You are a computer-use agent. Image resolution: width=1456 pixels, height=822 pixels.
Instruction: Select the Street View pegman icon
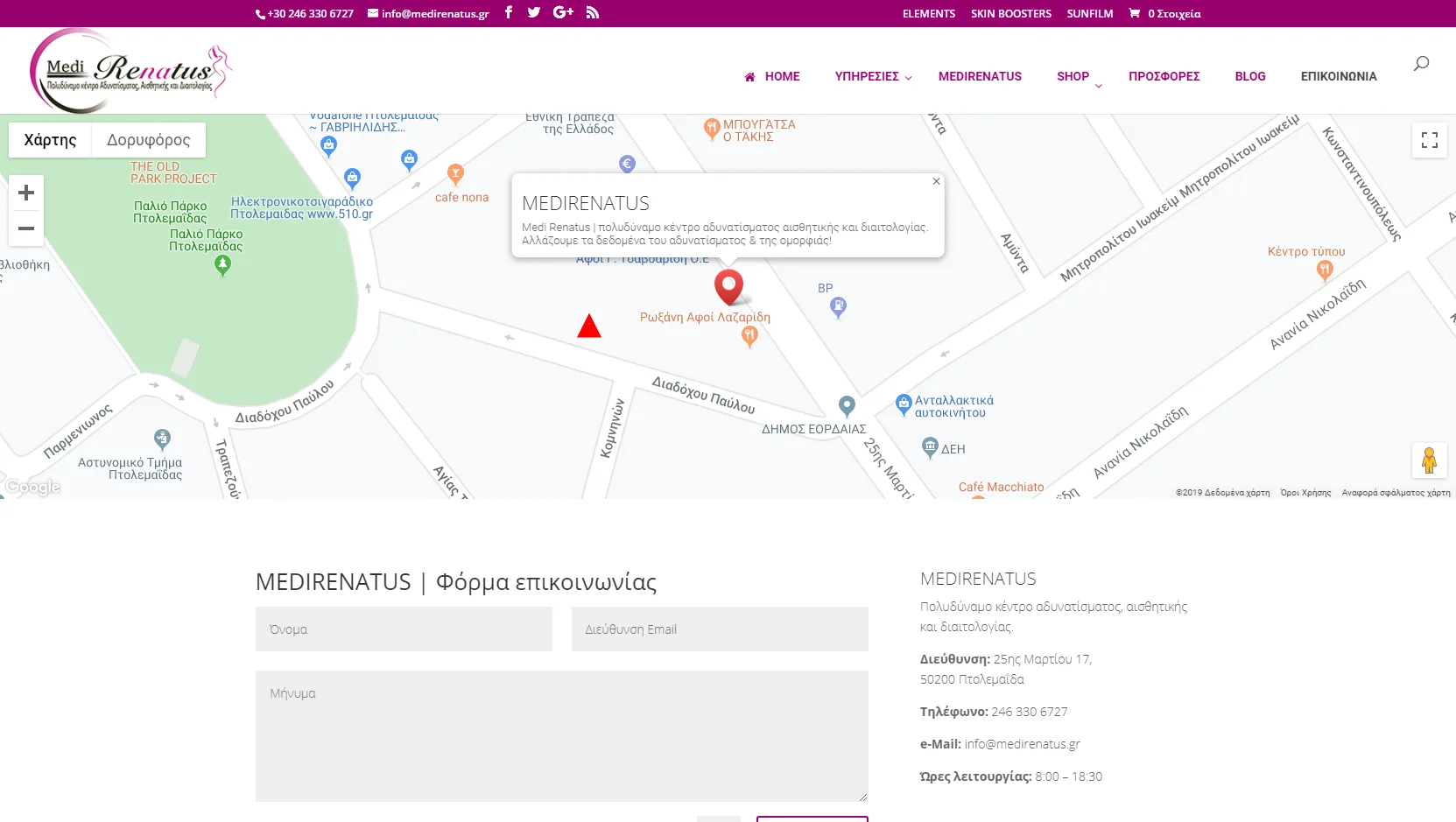1430,460
